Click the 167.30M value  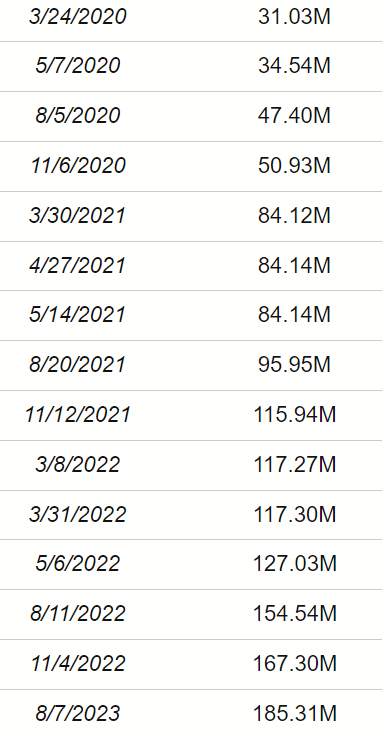coord(295,664)
